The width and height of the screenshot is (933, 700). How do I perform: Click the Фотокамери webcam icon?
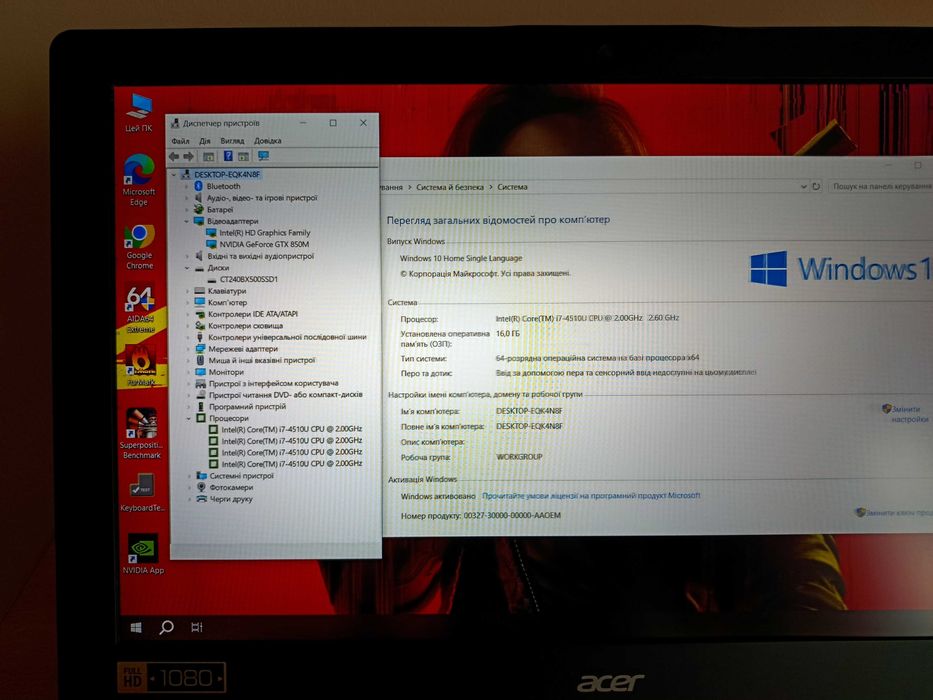pos(202,487)
